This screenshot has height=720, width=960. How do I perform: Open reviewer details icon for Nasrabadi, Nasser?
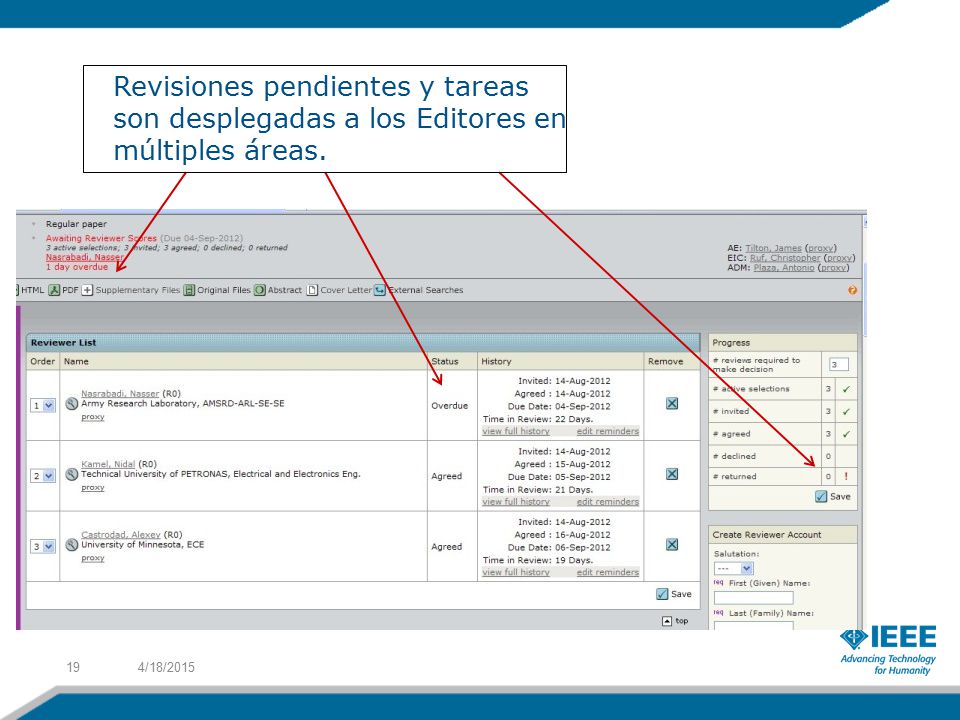pos(72,403)
